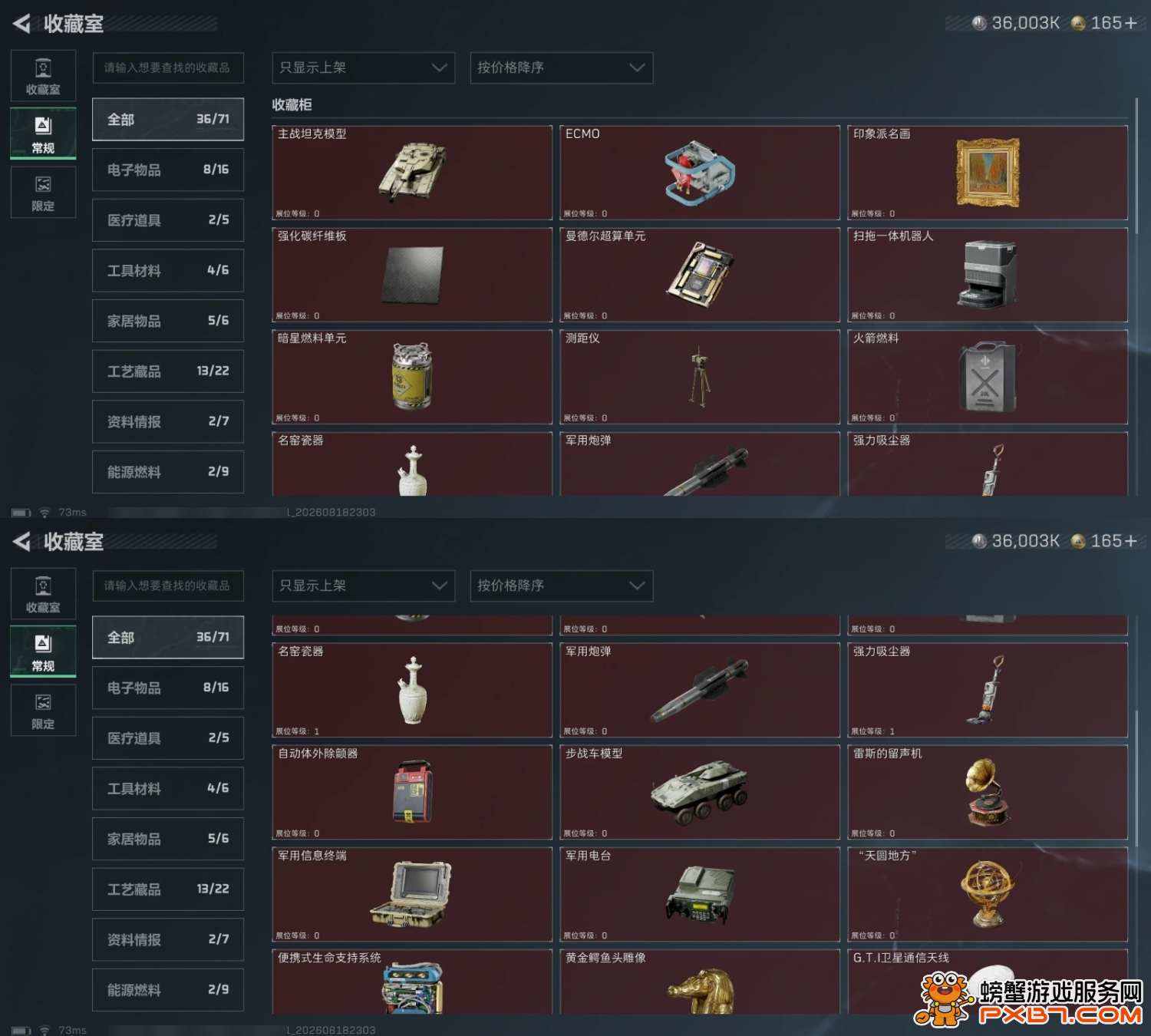Select the 黄金鳄鱼头雕像 golden statue

[700, 982]
